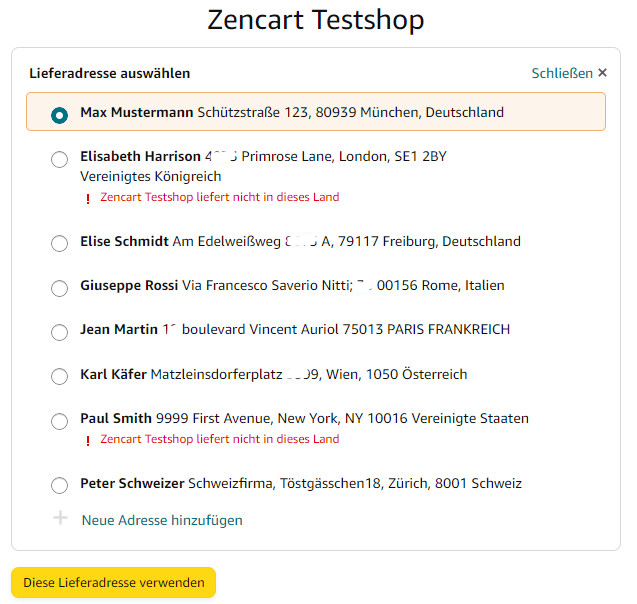The image size is (637, 604).
Task: Choose Paul Smith New York radio button
Action: [59, 421]
